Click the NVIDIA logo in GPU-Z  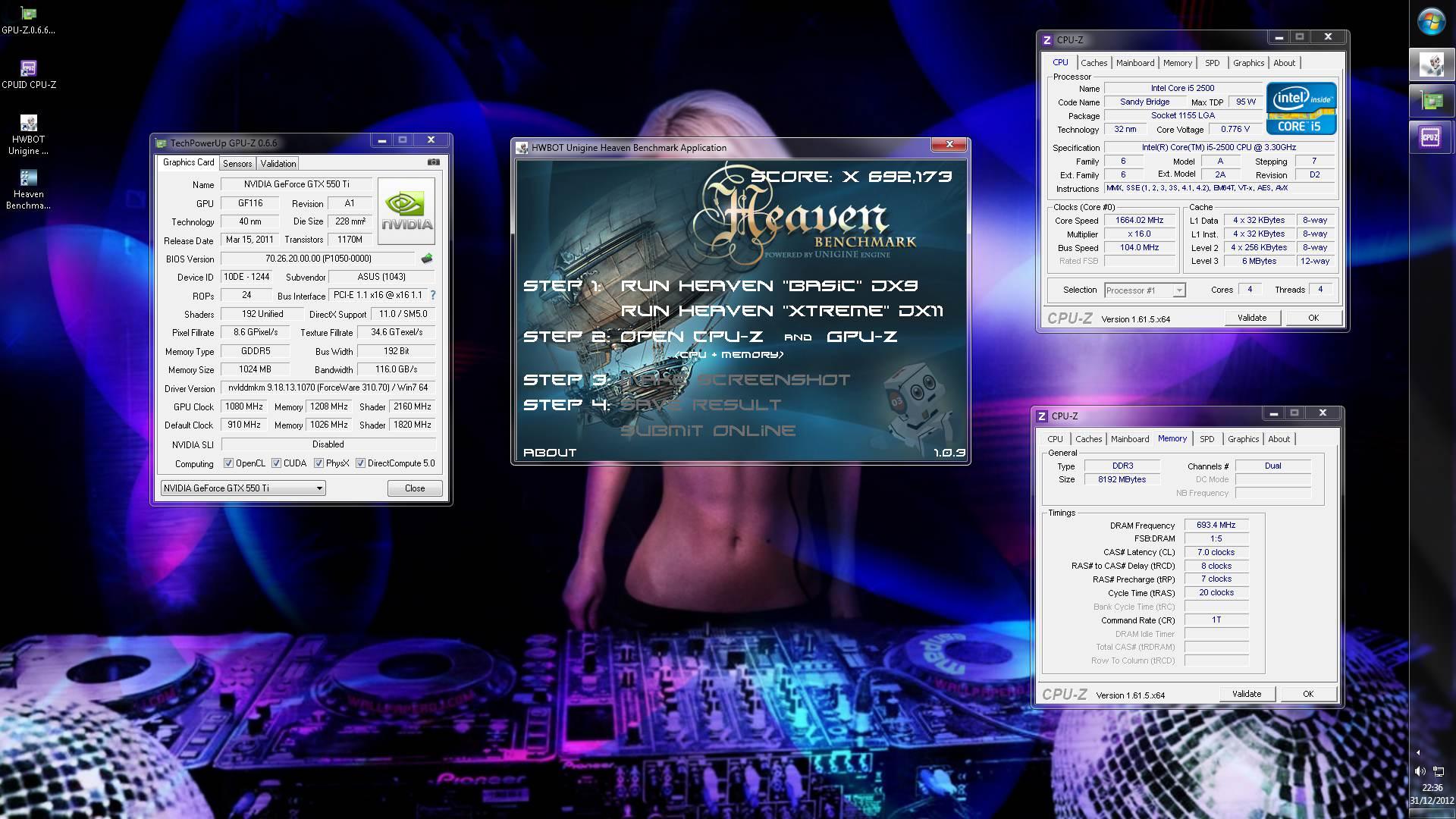click(406, 211)
